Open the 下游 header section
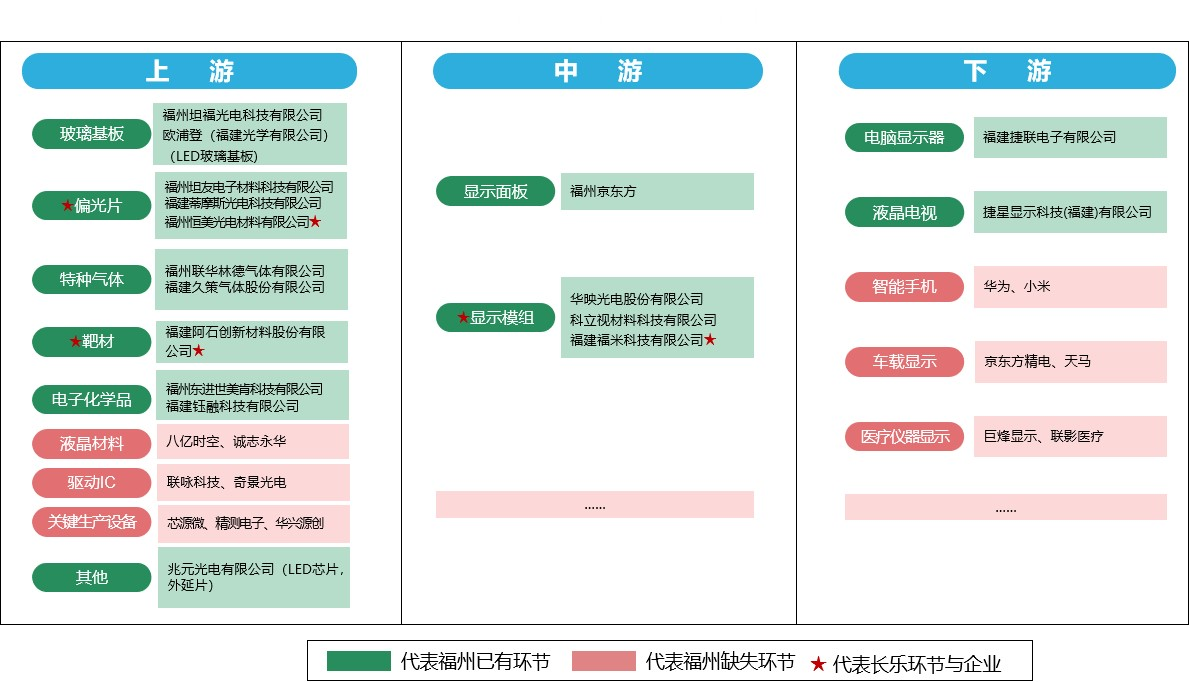 [1007, 71]
